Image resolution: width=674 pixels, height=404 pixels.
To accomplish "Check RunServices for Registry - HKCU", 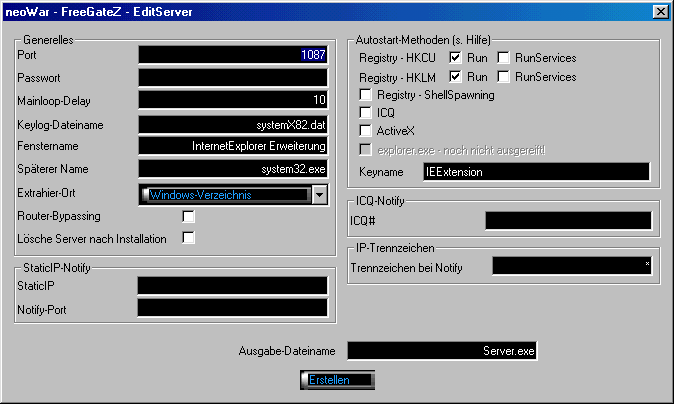I will coord(504,58).
